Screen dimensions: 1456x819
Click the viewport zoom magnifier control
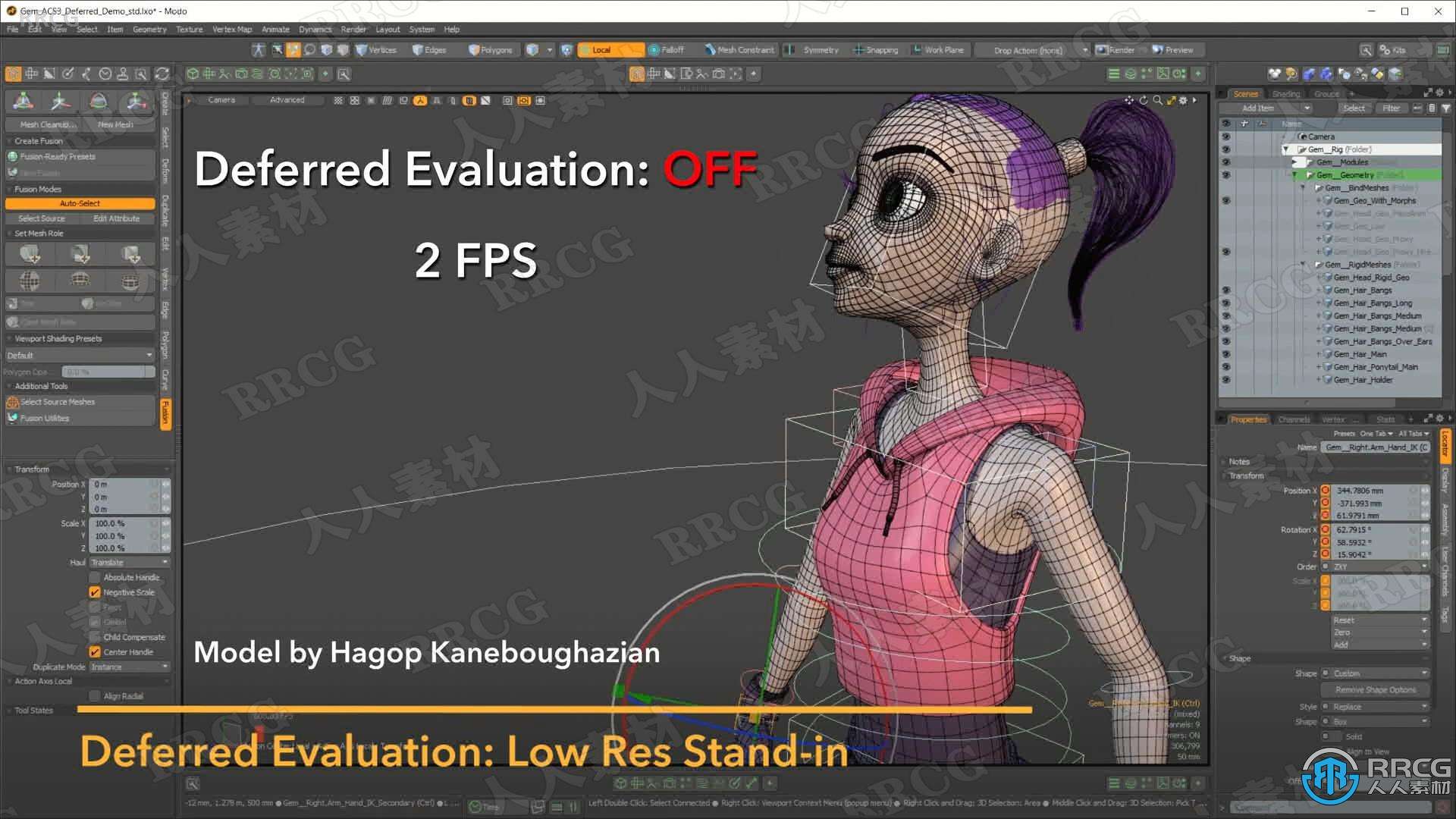click(x=1157, y=100)
